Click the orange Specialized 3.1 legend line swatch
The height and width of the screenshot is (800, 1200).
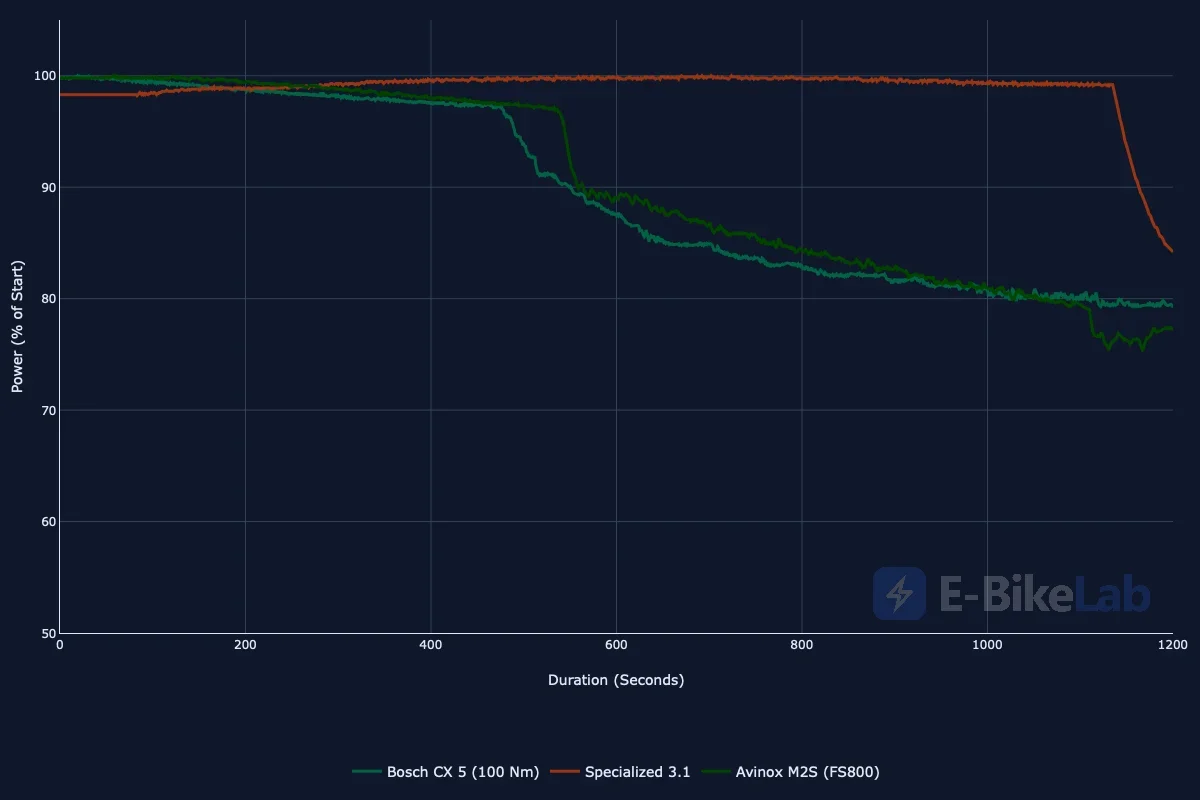[x=565, y=771]
